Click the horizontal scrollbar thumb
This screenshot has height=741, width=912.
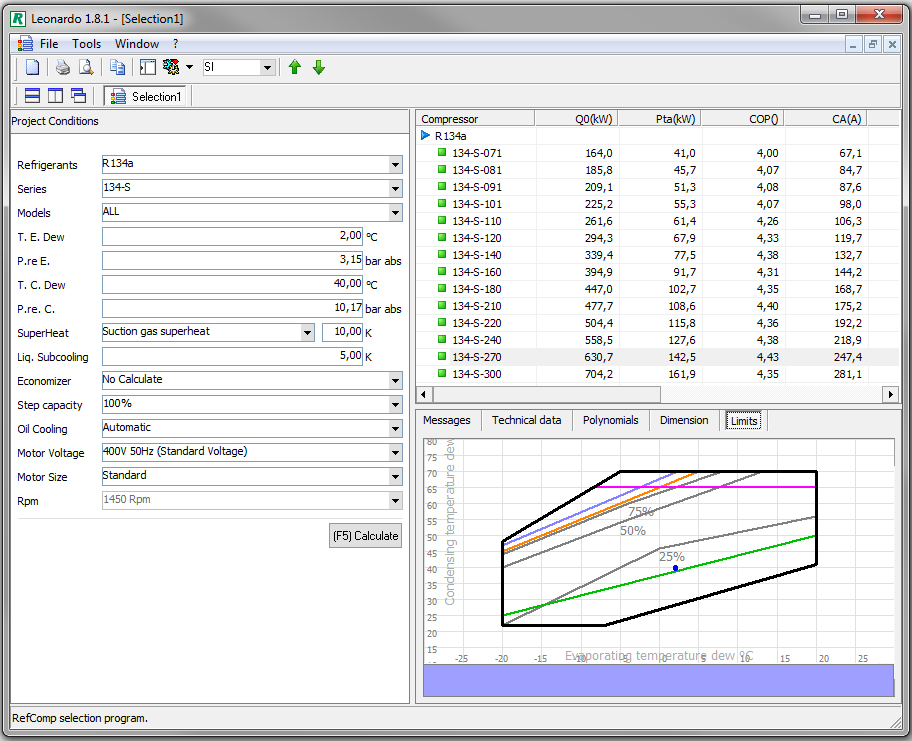[x=546, y=394]
